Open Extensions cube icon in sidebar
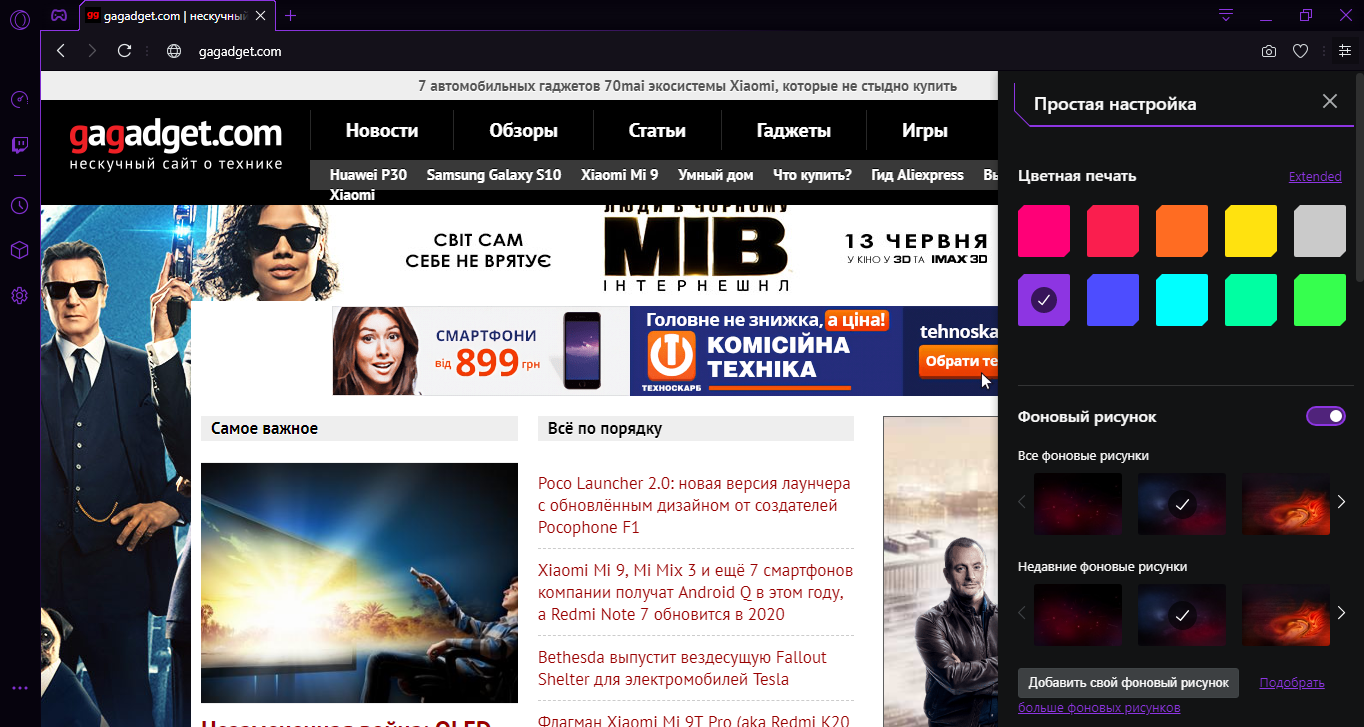Screen dimensions: 1364x727 coord(19,250)
